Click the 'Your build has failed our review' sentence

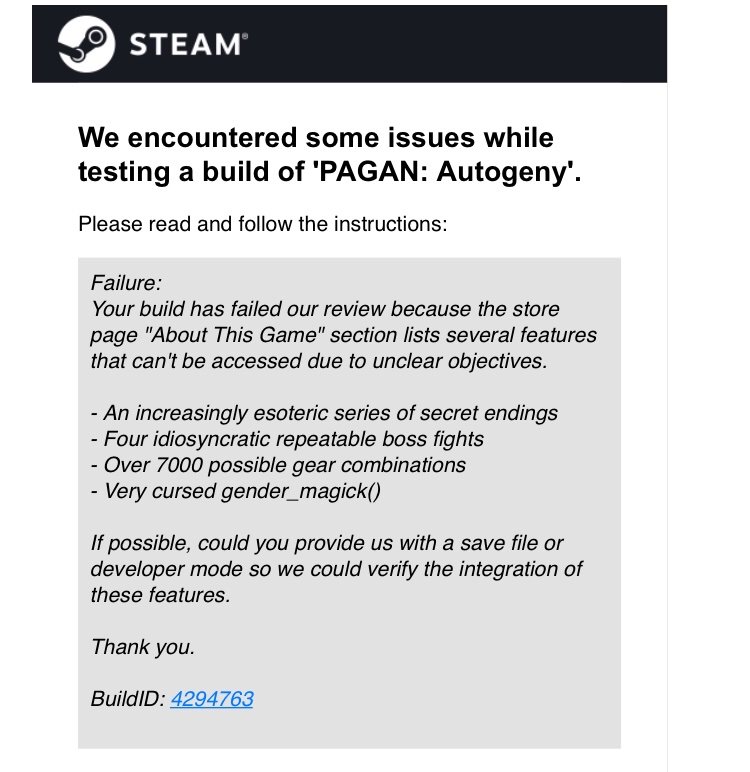click(344, 335)
